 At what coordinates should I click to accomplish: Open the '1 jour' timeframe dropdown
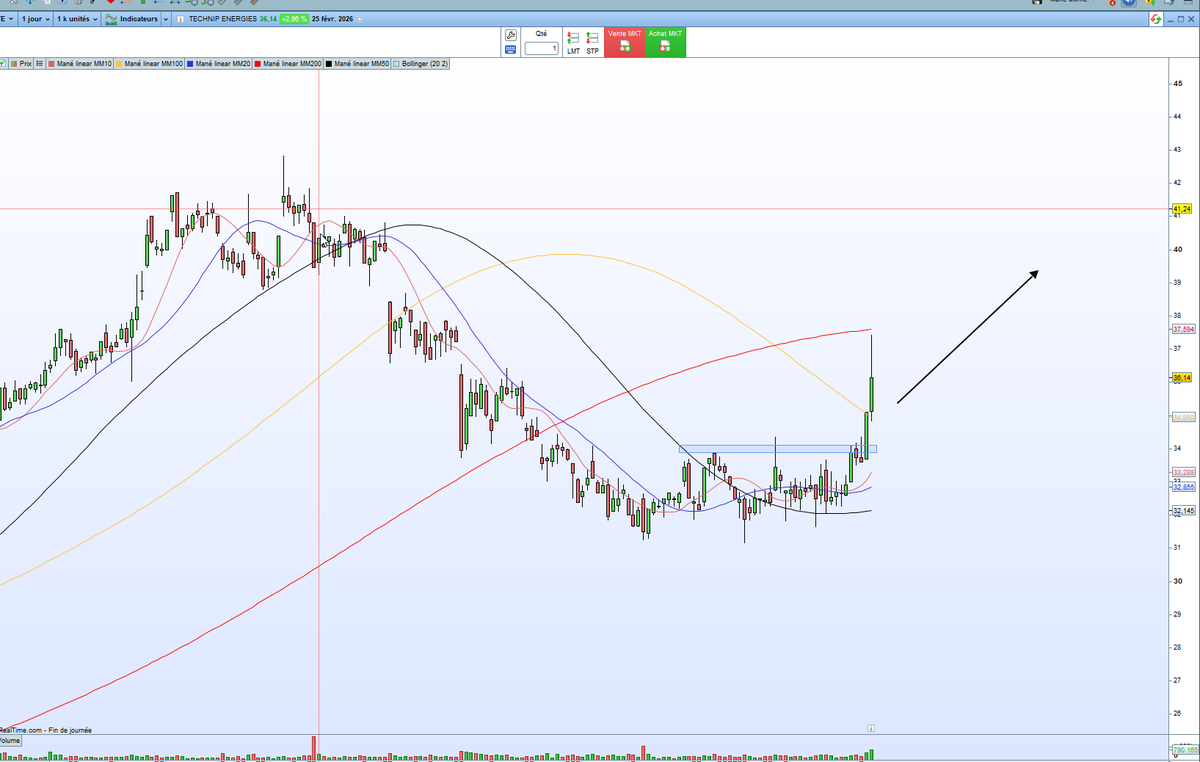coord(36,19)
